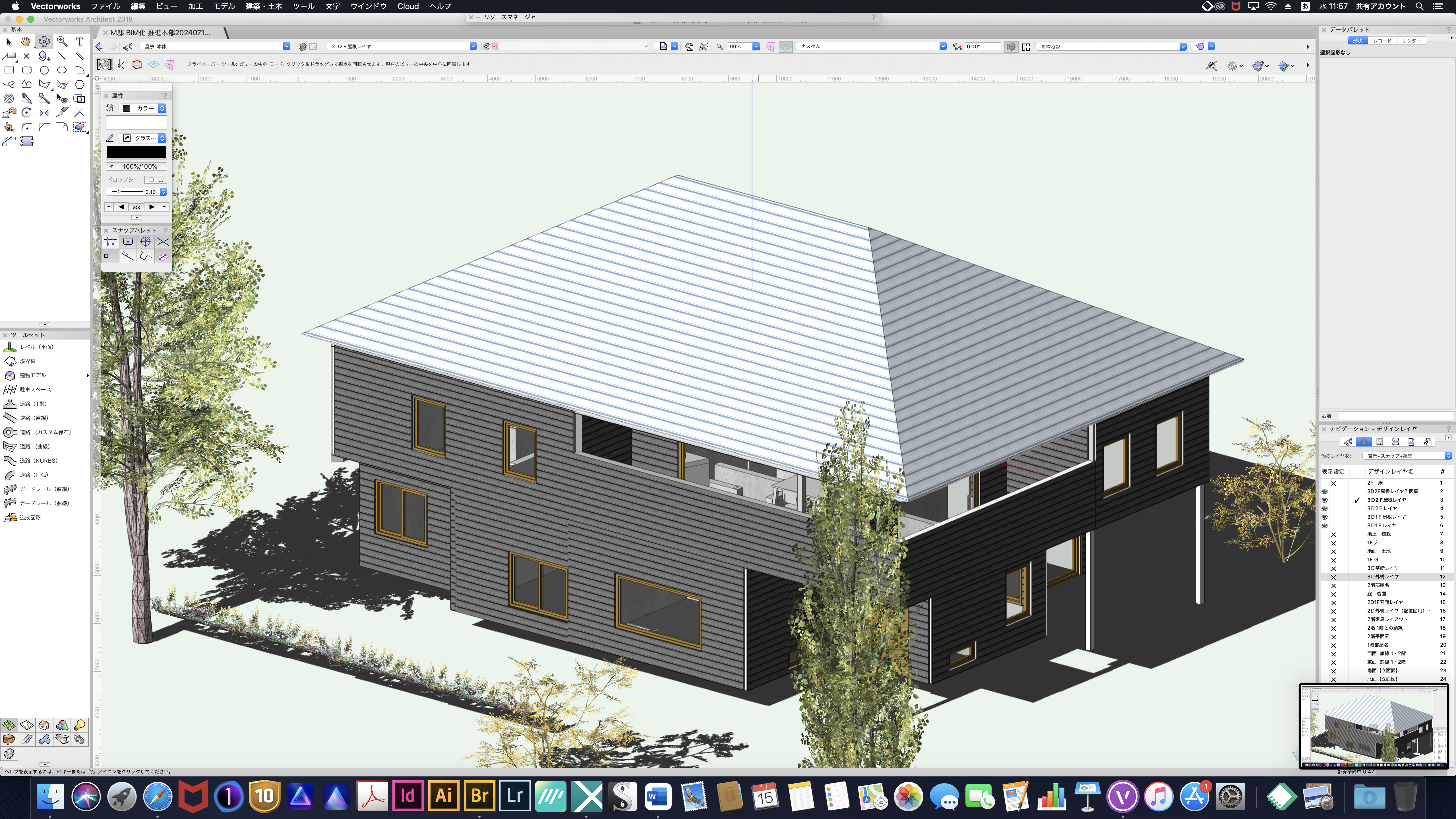Hide the 3D1F レイヤ layer eye
Image resolution: width=1456 pixels, height=819 pixels.
coord(1324,526)
